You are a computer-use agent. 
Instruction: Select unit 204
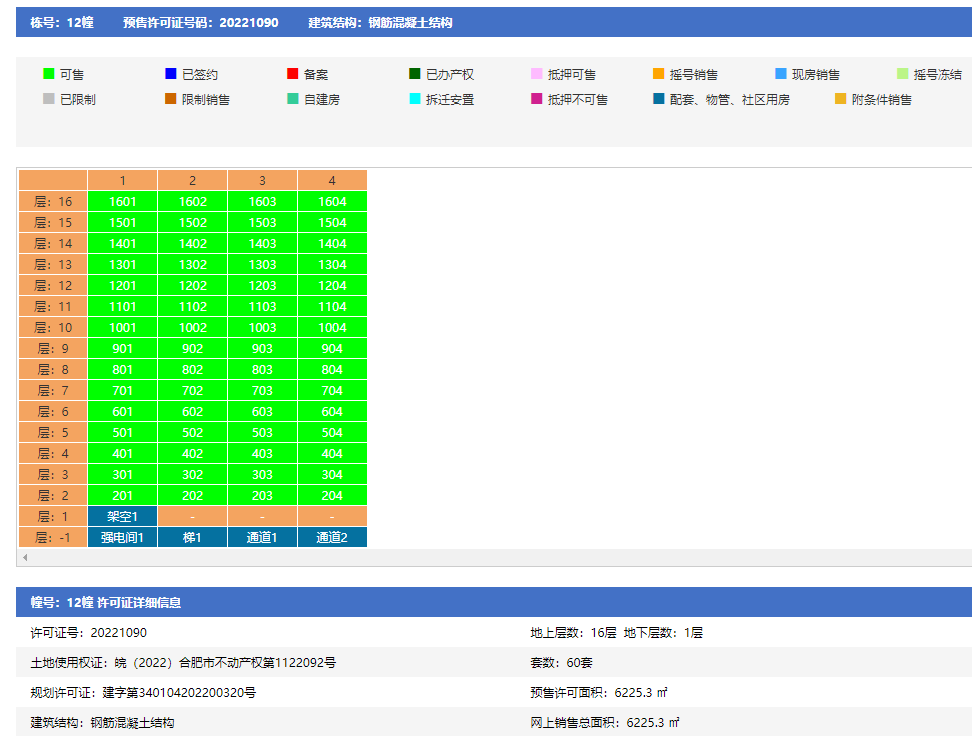pyautogui.click(x=332, y=495)
